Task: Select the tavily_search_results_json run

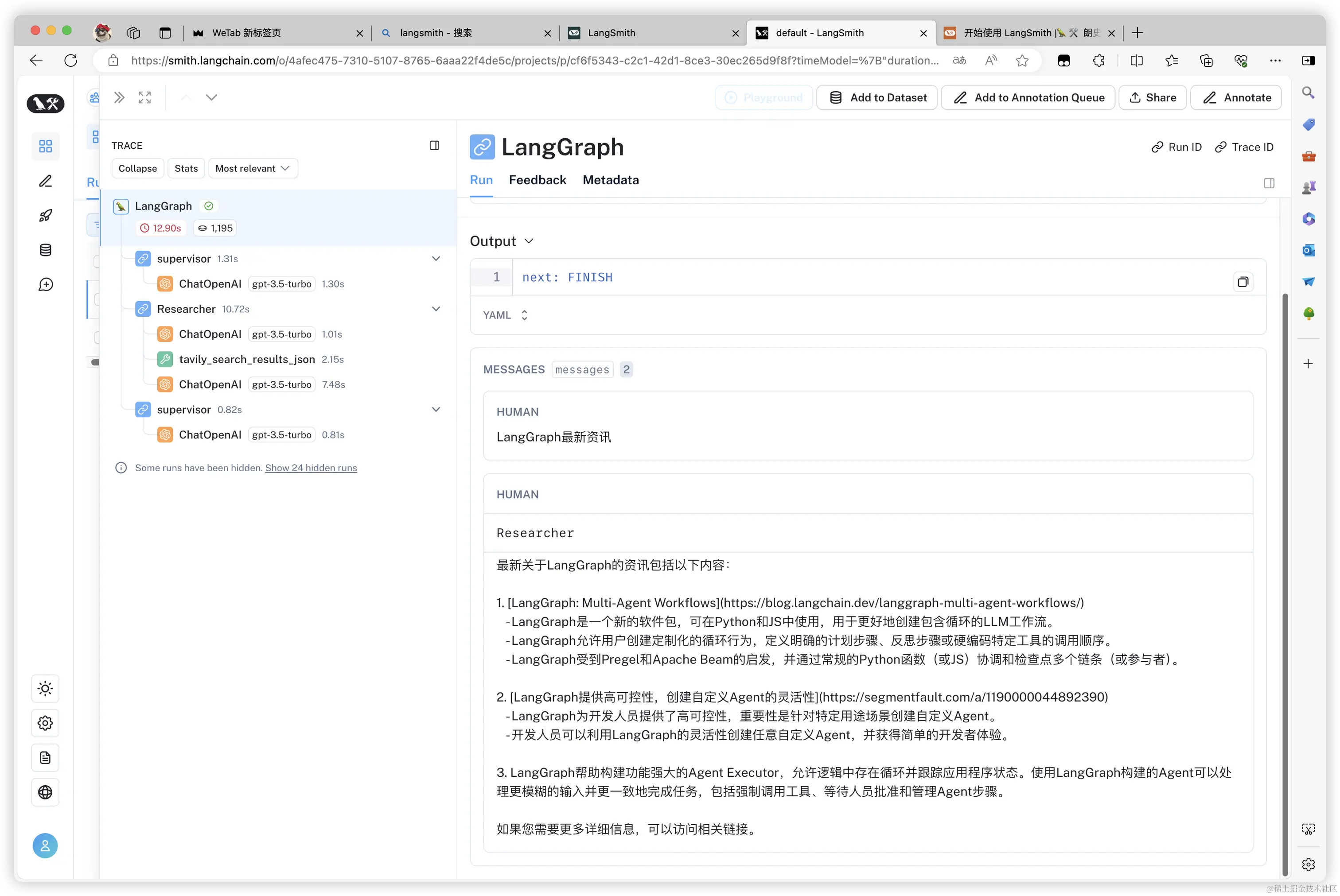Action: point(246,360)
